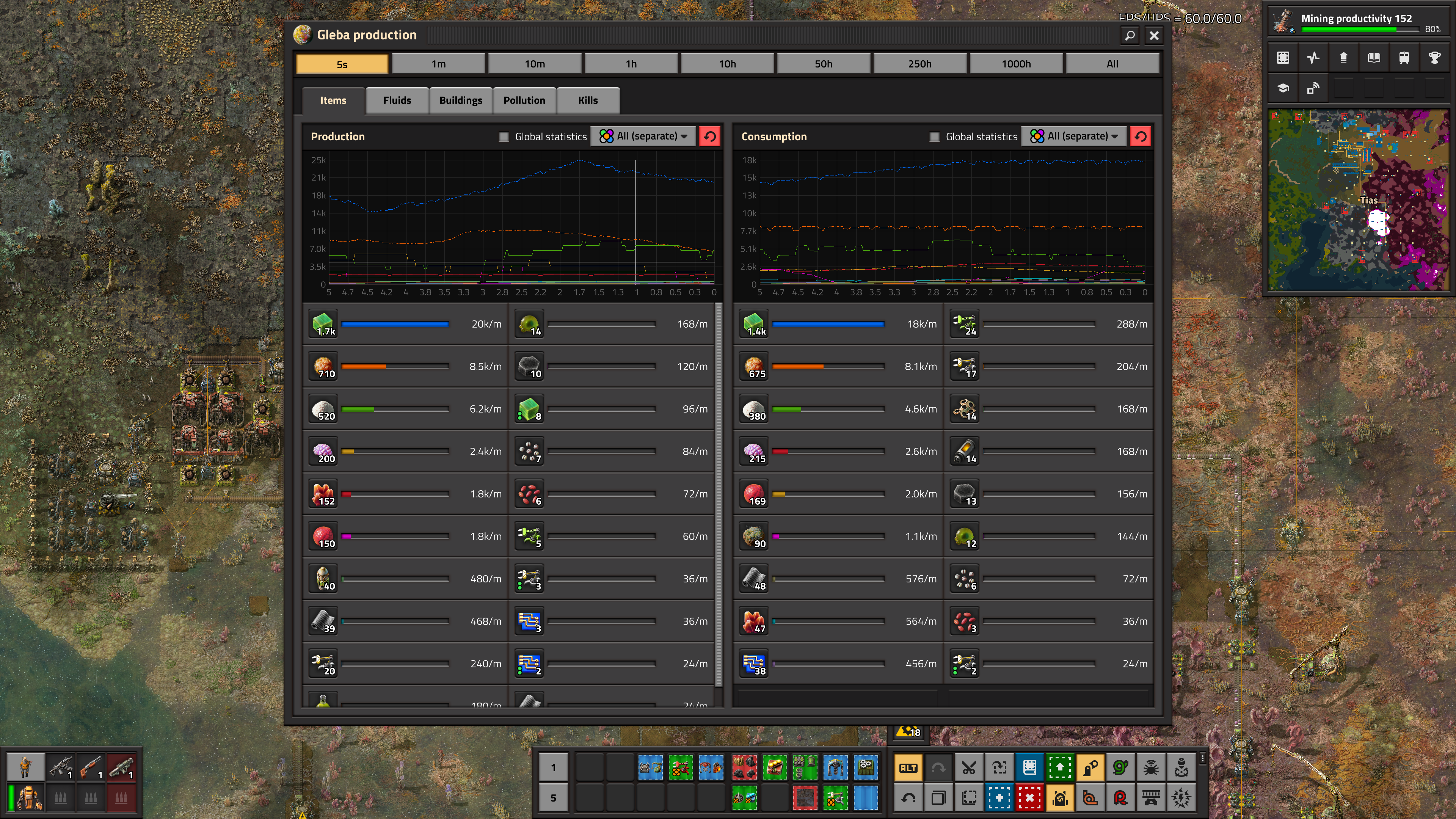Switch to the Buildings tab
This screenshot has width=1456, height=819.
(x=461, y=100)
